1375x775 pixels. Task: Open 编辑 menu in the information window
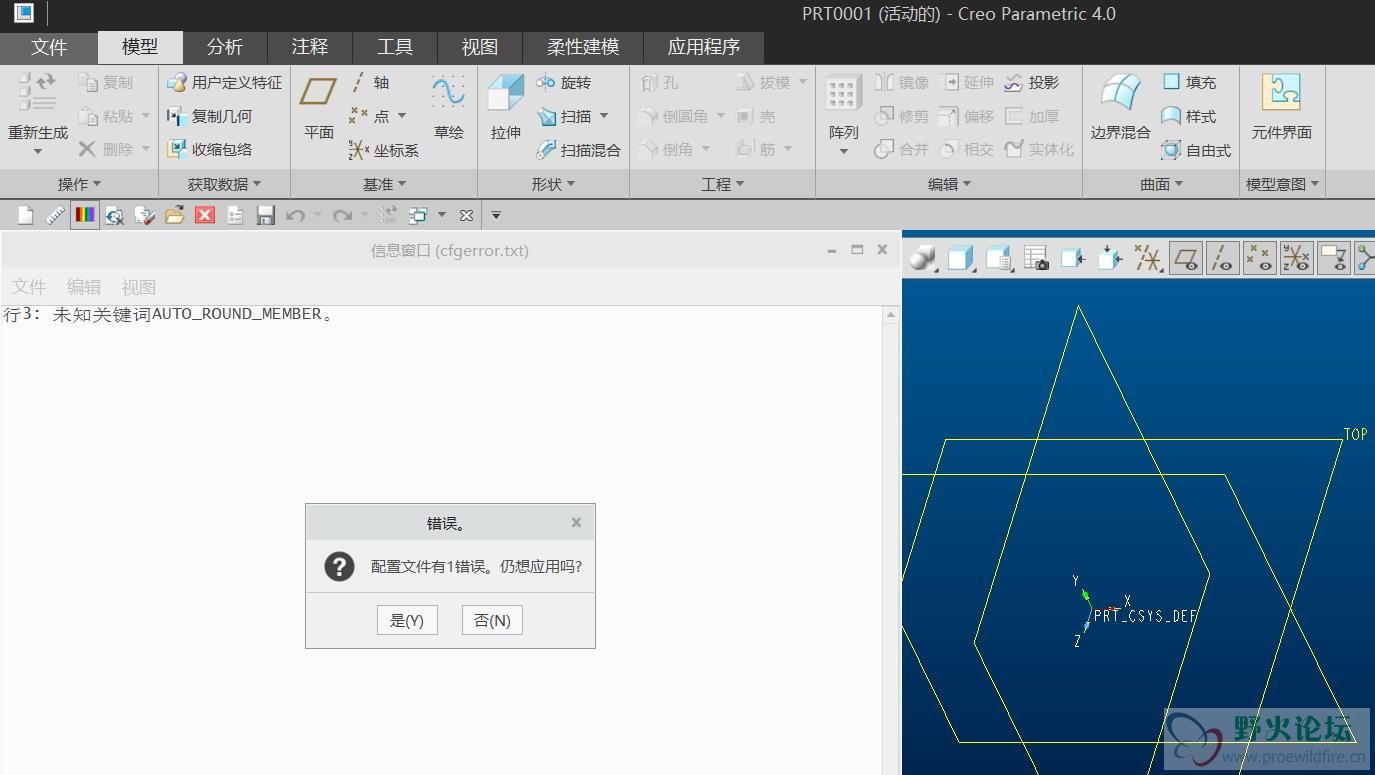[84, 287]
